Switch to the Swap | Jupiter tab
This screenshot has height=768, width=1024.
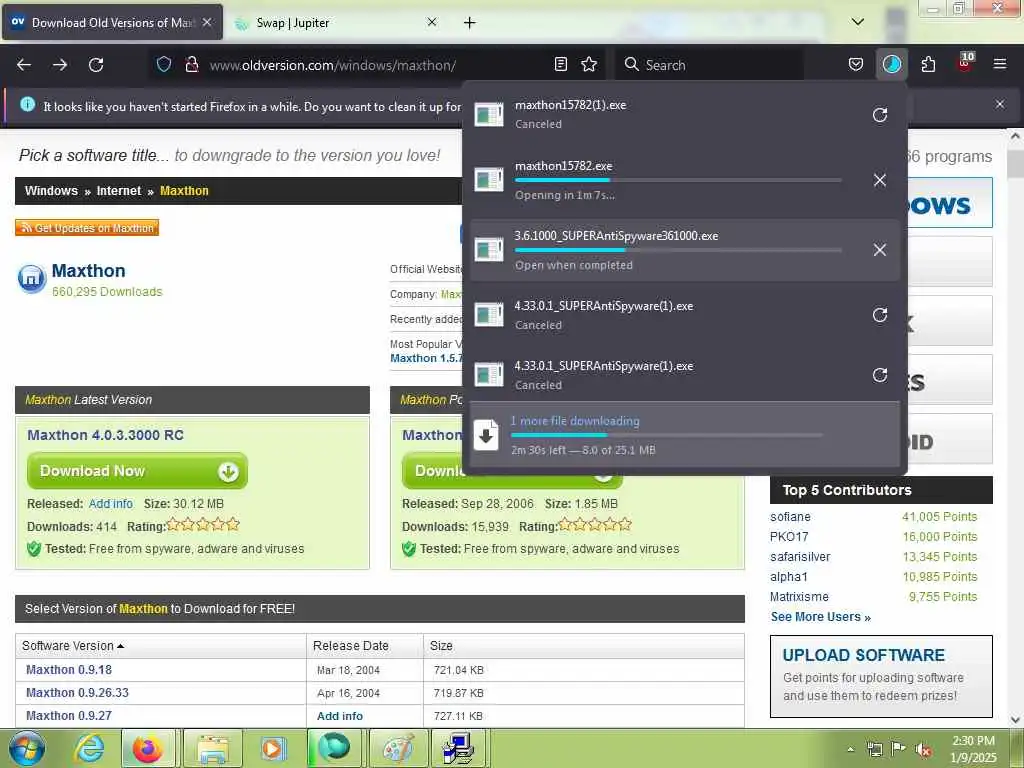click(336, 23)
